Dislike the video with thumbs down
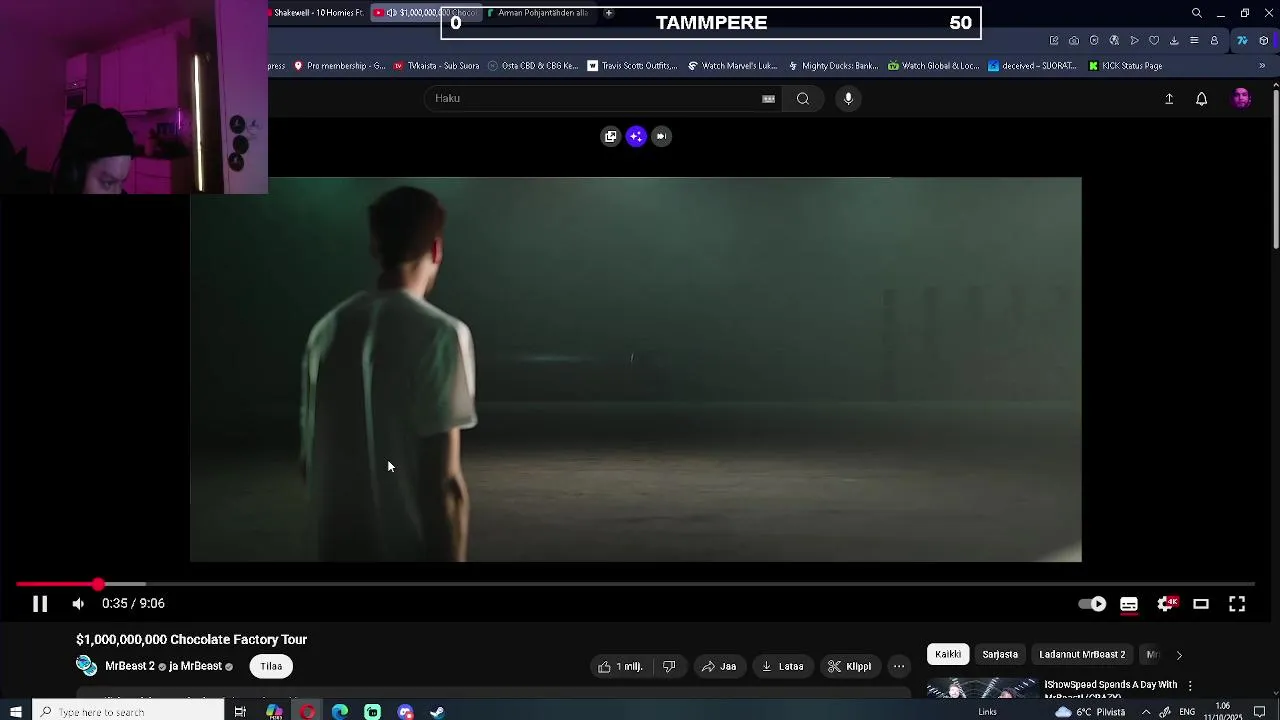The image size is (1280, 720). (x=669, y=667)
